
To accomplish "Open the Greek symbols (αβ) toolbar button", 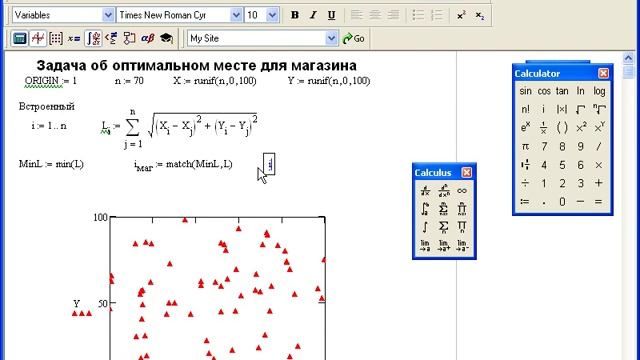I will click(147, 38).
